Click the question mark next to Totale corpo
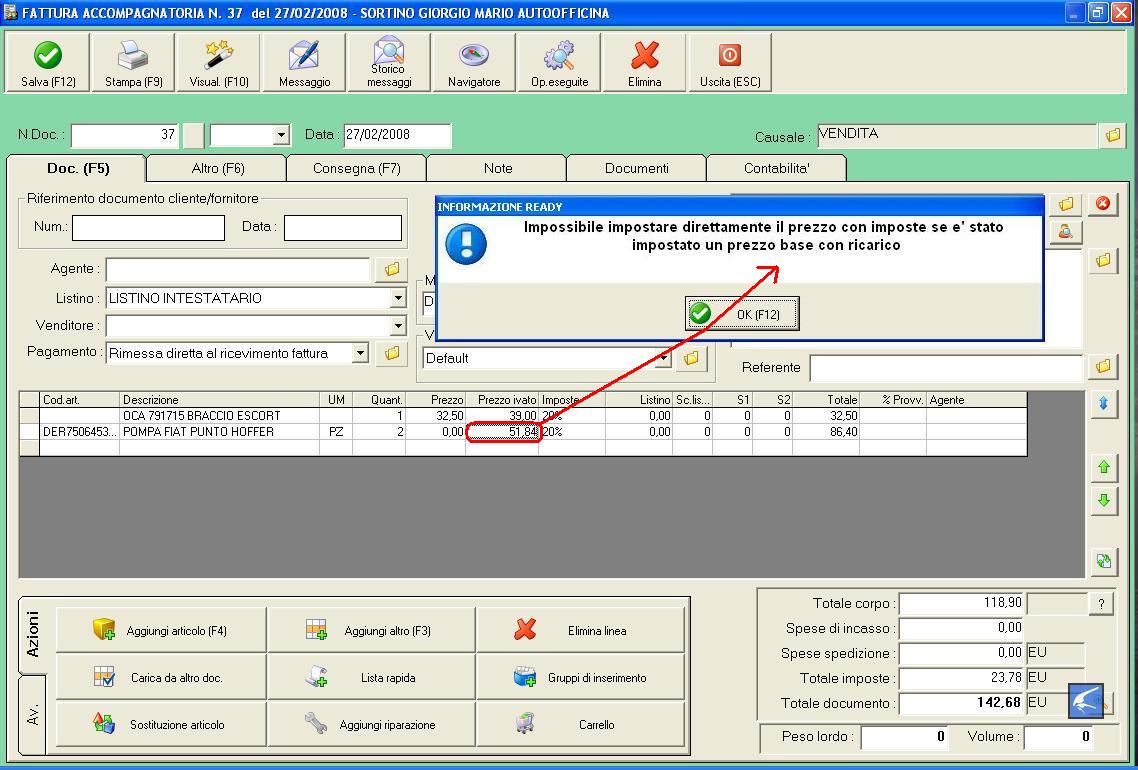 1101,603
